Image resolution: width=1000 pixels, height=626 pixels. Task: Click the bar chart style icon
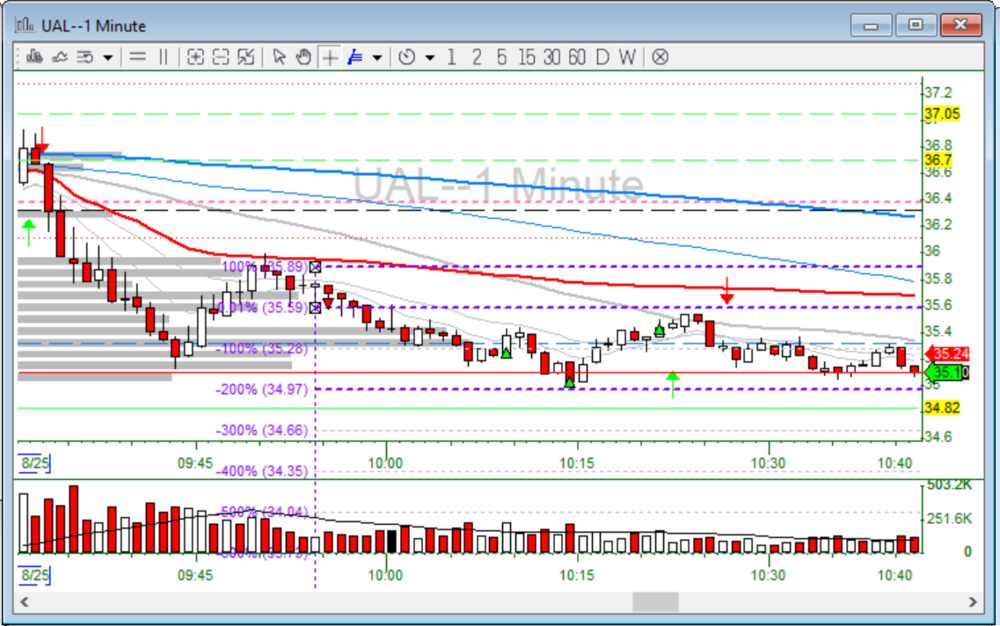[x=35, y=57]
